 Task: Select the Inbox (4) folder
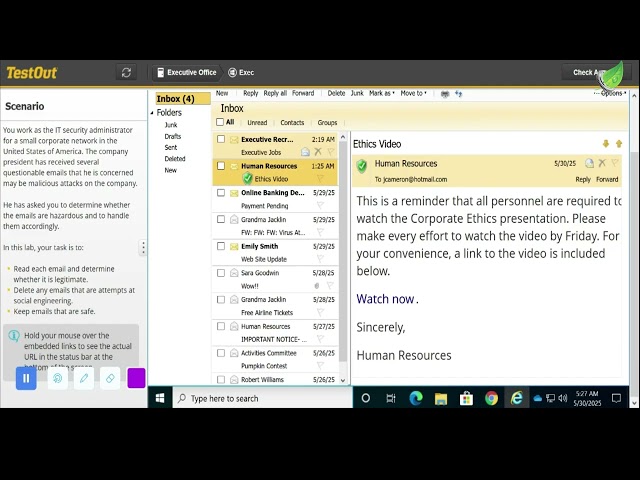182,99
